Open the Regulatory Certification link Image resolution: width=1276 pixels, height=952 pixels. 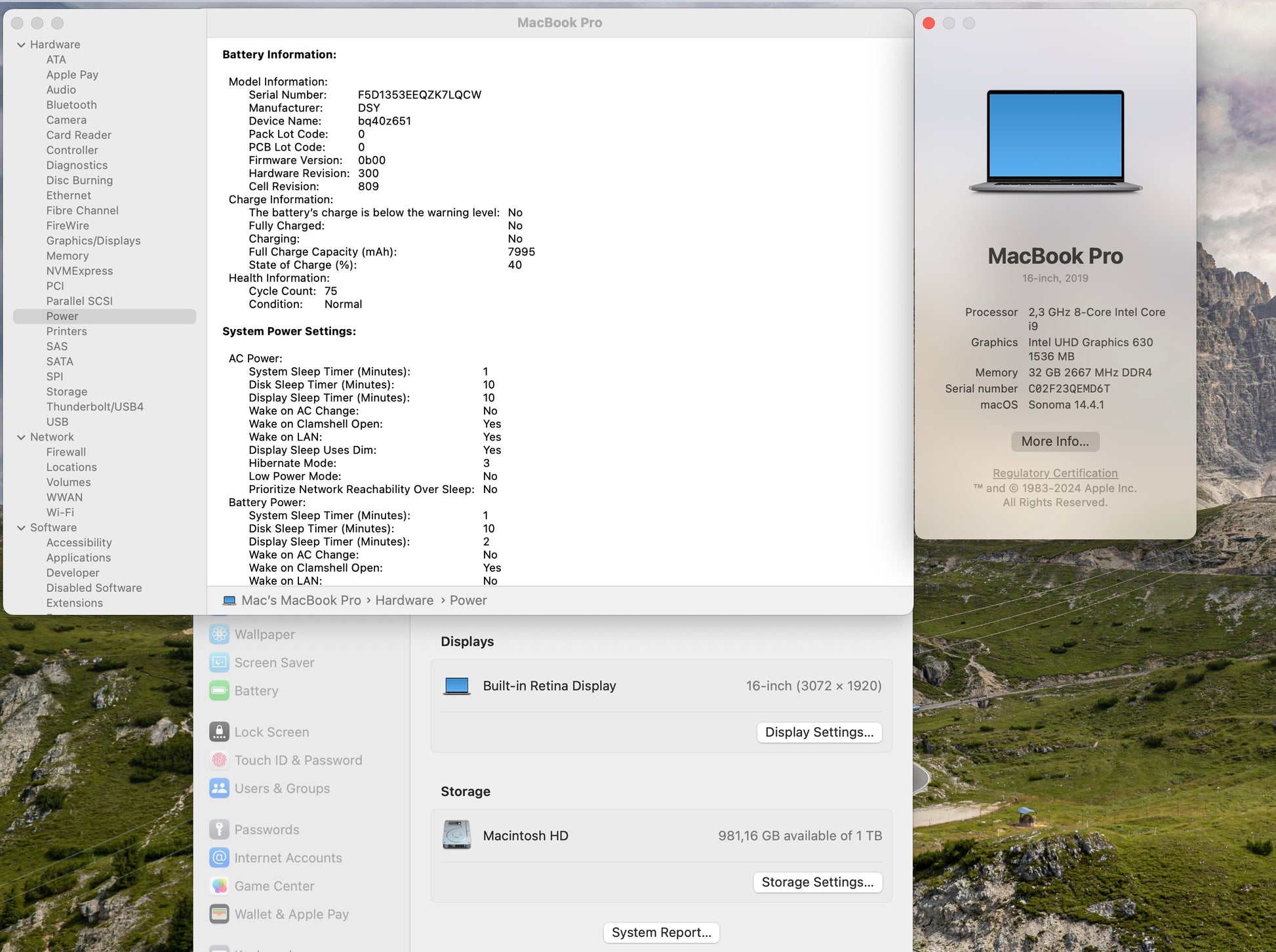pyautogui.click(x=1054, y=473)
